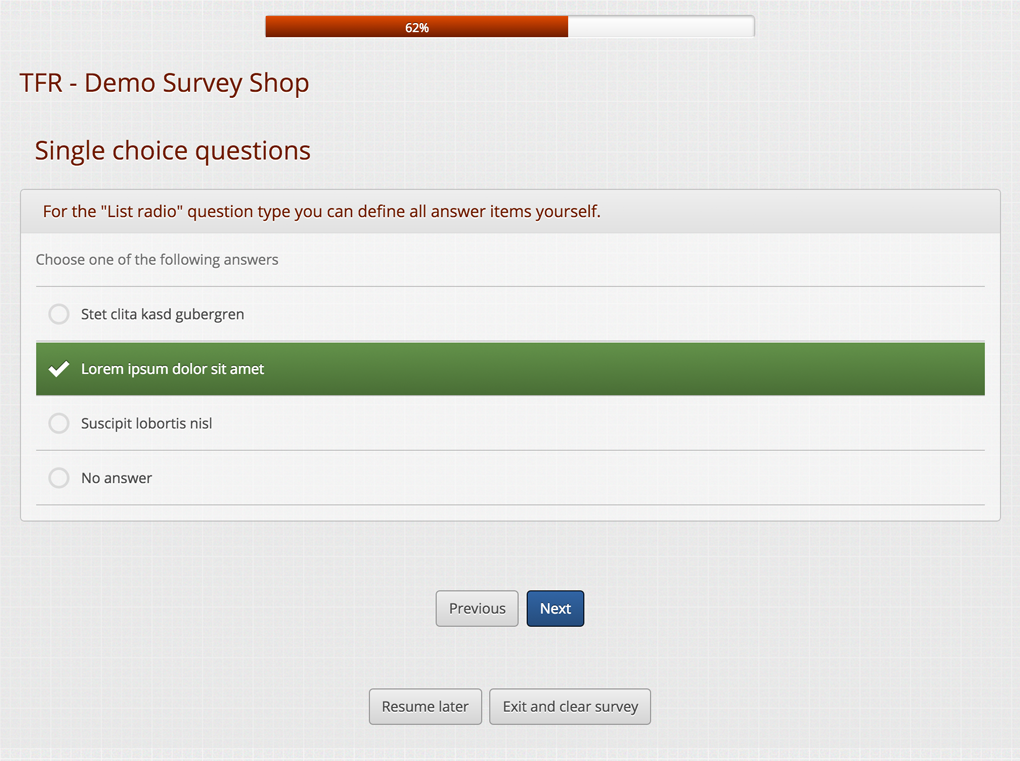Click the 62% label on progress bar
The width and height of the screenshot is (1020, 761).
coord(417,28)
